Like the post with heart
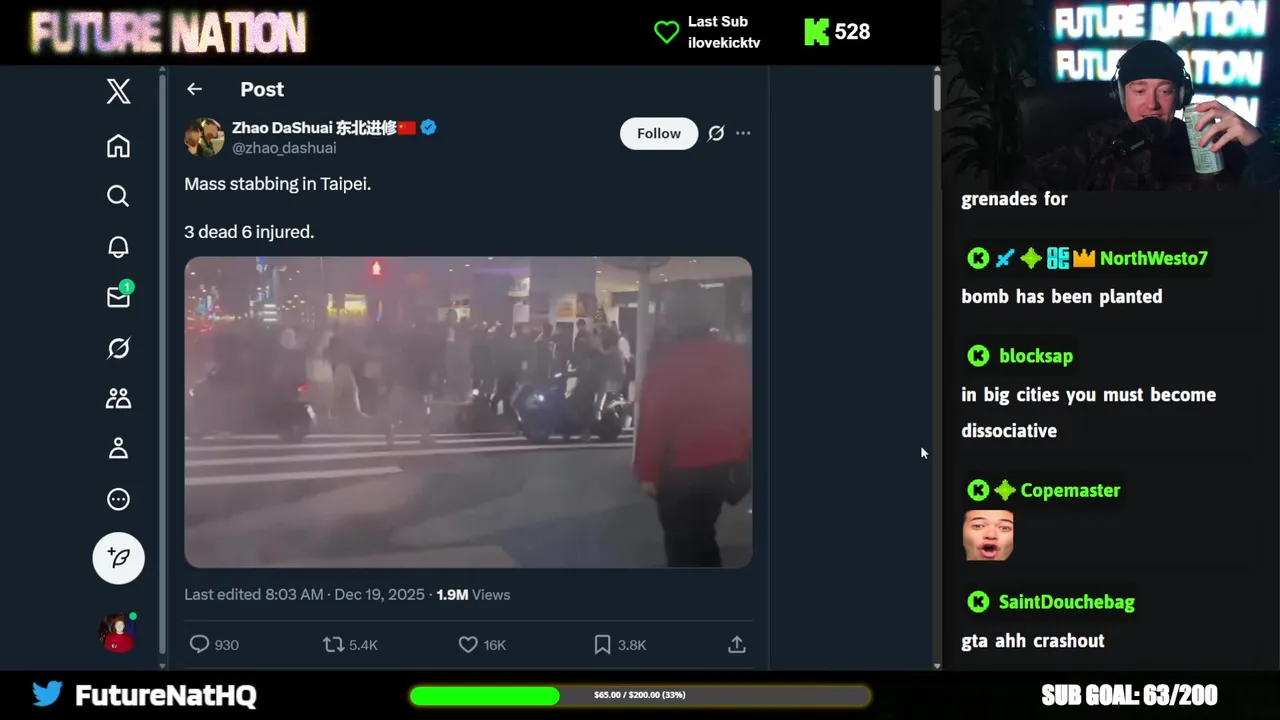 coord(482,645)
